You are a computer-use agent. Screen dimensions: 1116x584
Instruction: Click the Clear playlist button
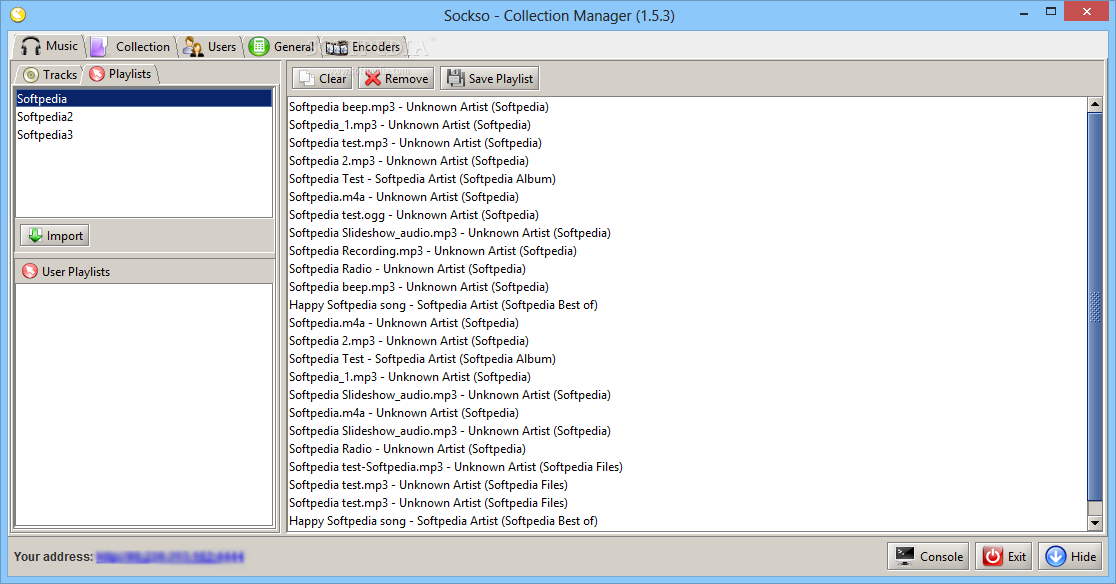coord(322,78)
